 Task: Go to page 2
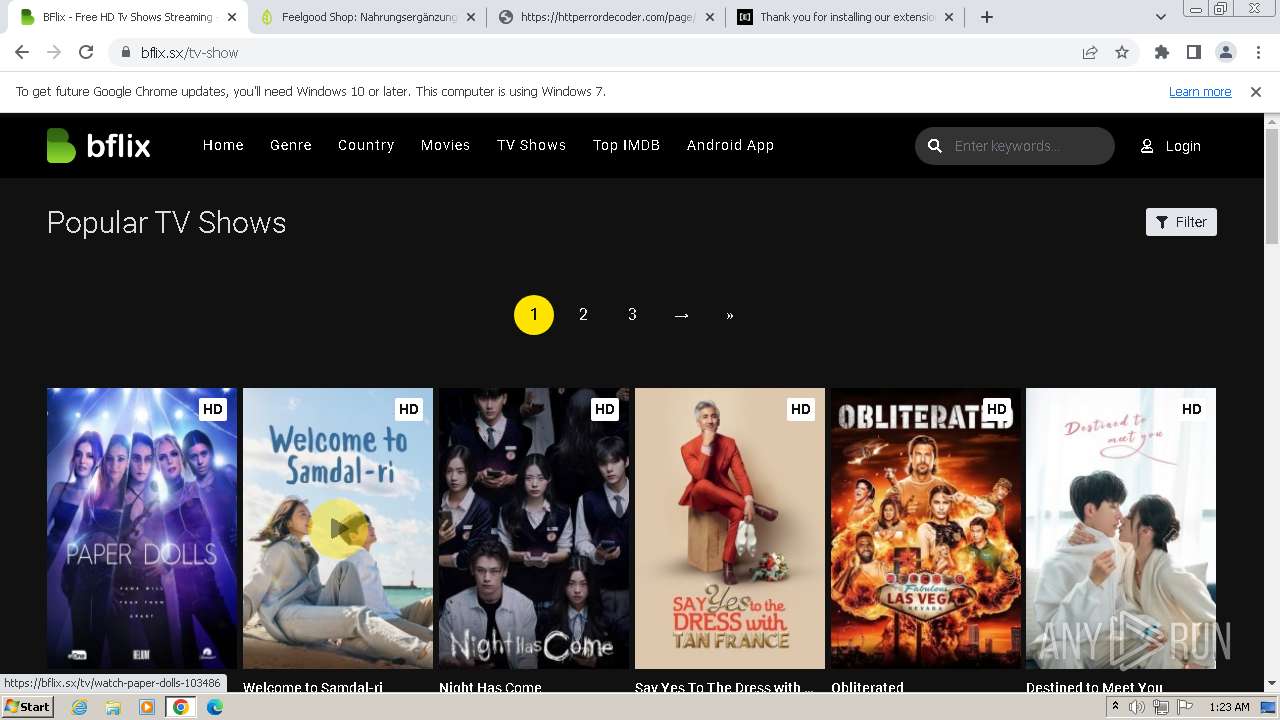point(583,315)
